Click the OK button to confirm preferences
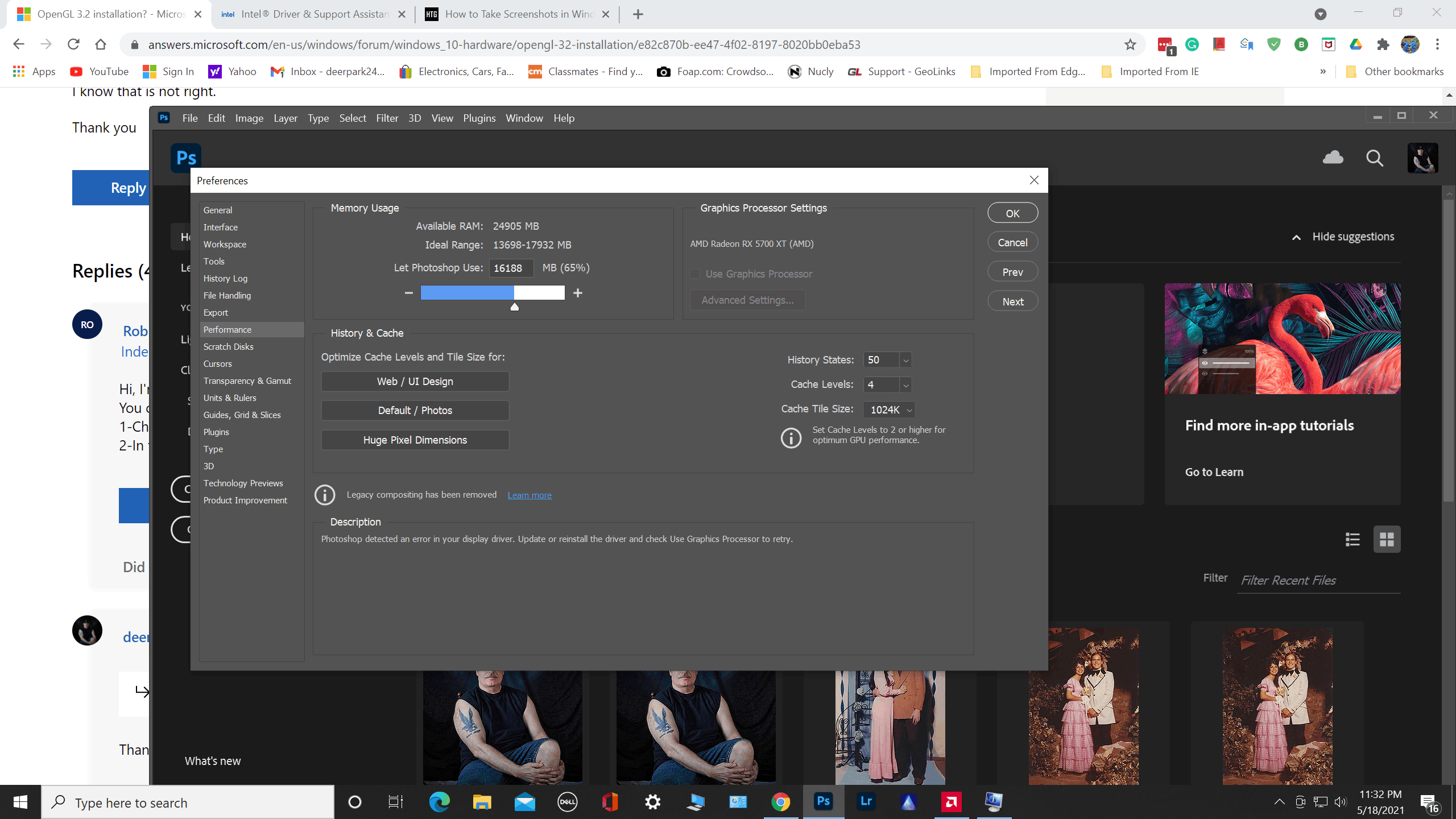This screenshot has width=1456, height=819. 1012,212
